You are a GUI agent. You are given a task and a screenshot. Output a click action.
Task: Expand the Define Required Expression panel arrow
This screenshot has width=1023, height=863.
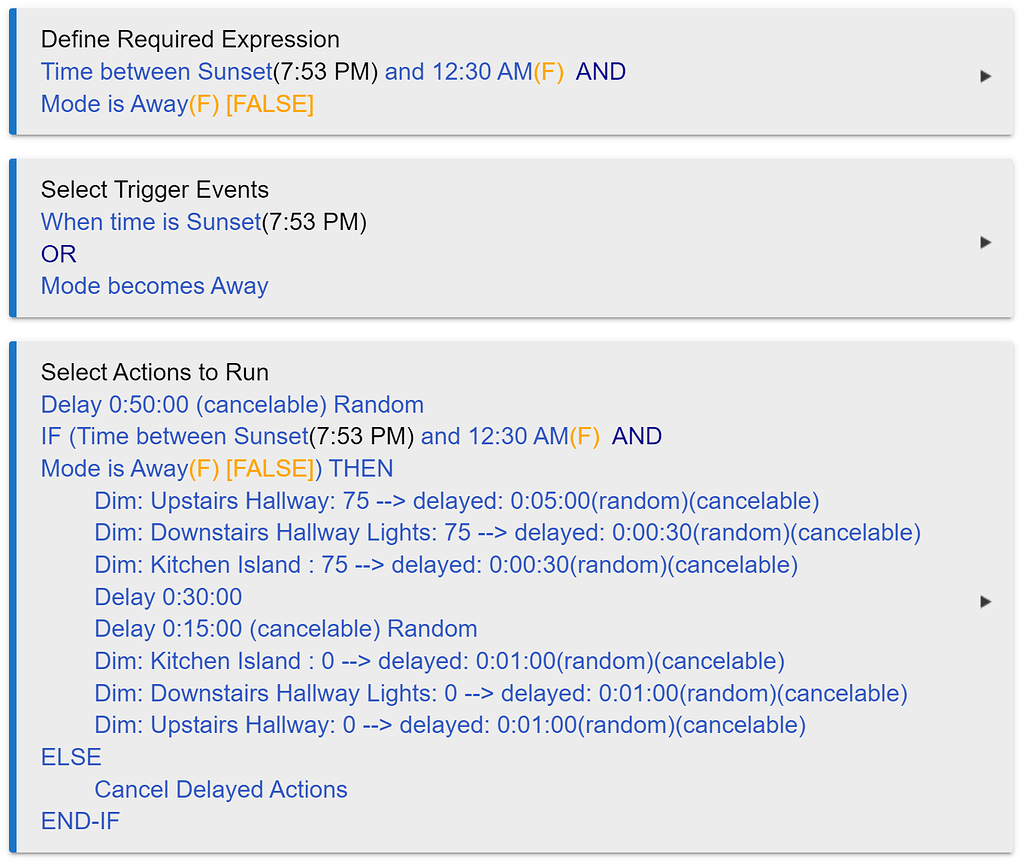[x=985, y=76]
